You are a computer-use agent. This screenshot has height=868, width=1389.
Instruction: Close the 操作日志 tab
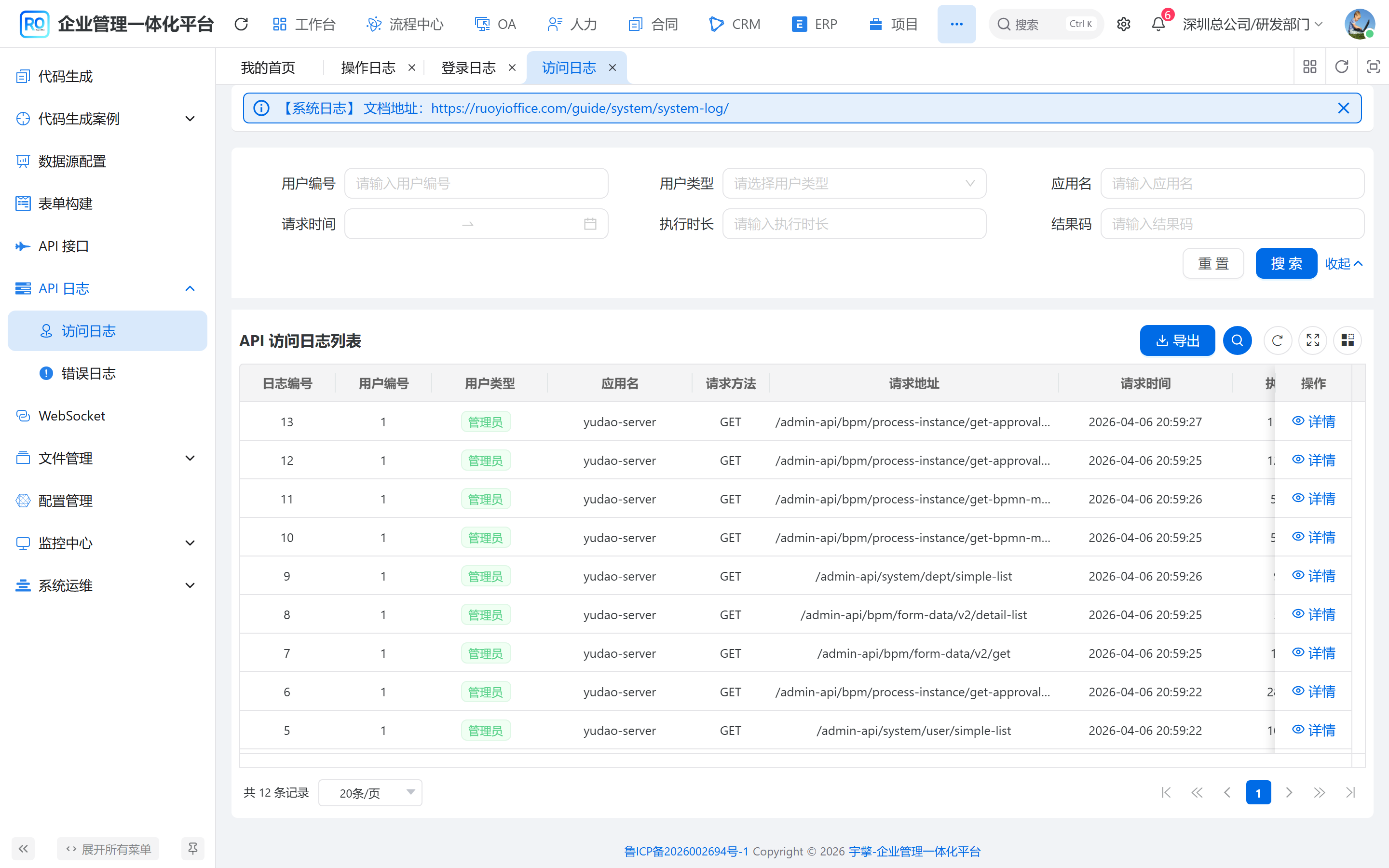tap(411, 68)
